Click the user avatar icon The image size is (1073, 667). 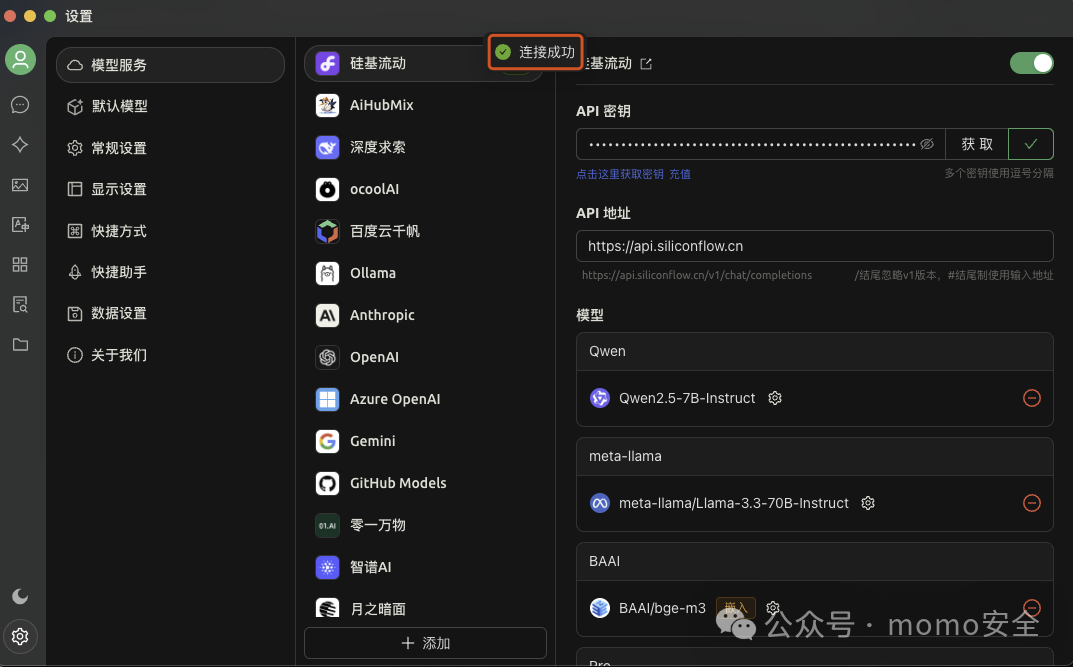tap(21, 60)
